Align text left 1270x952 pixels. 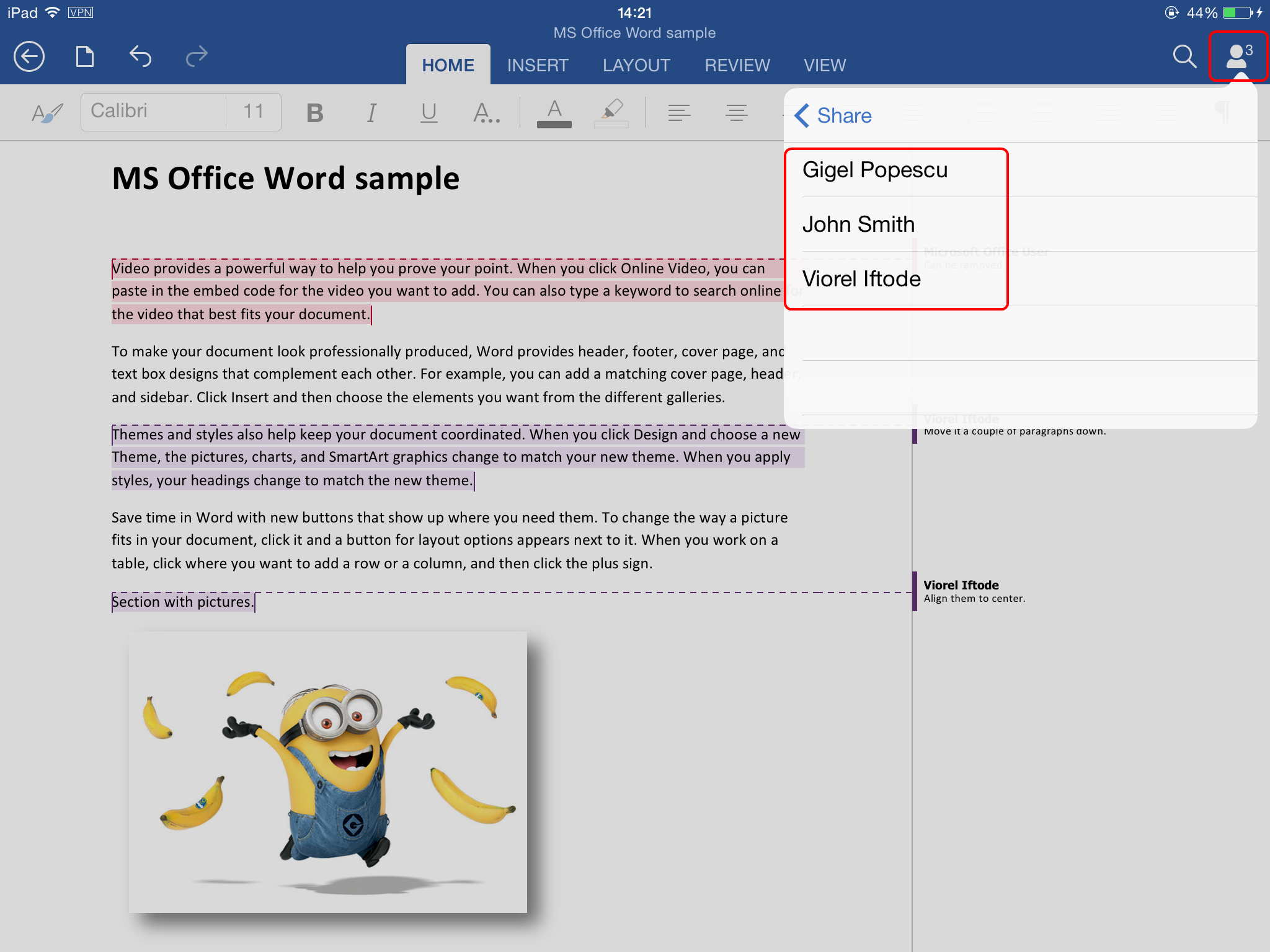pos(679,113)
